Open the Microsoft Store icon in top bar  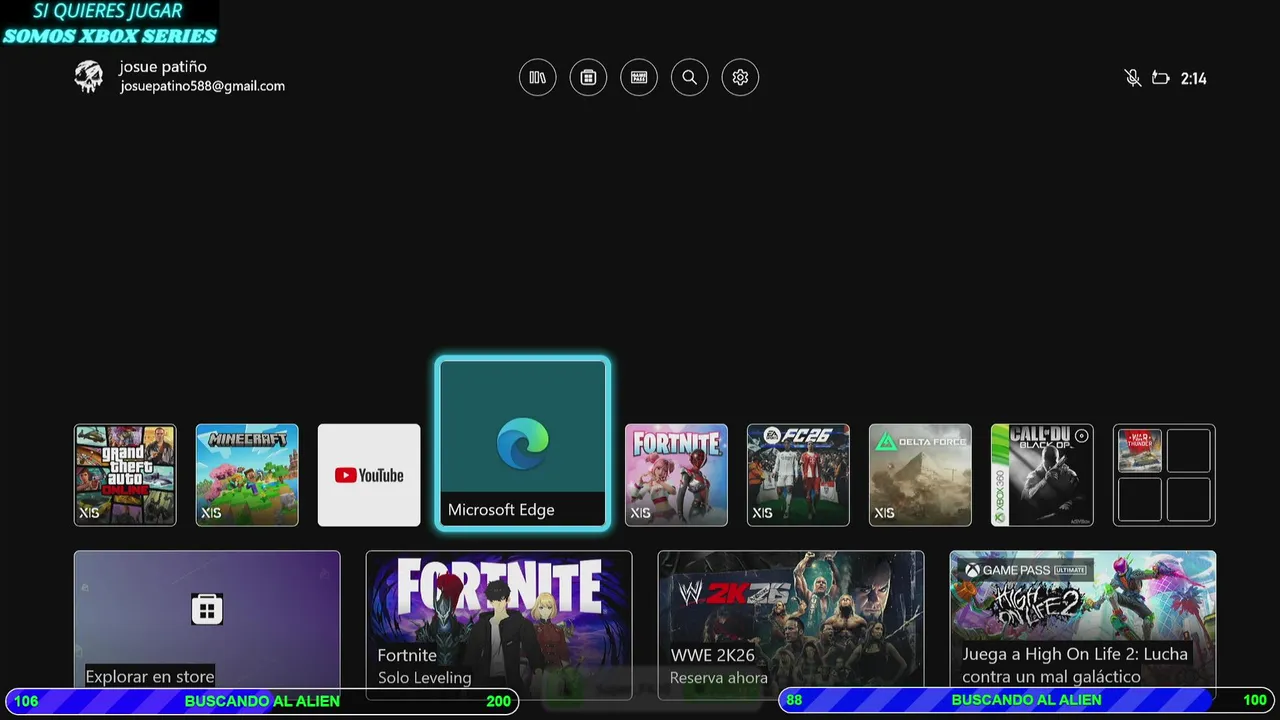click(x=588, y=77)
